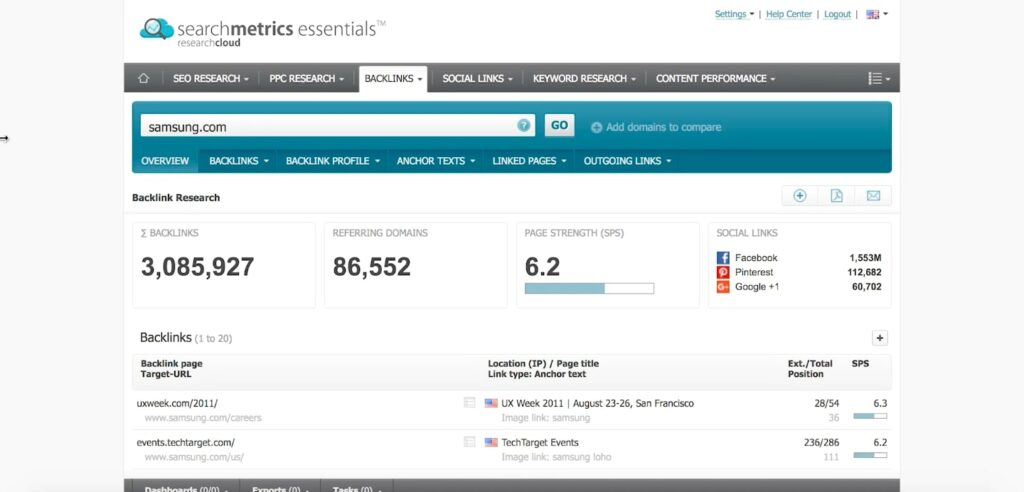Expand Backlinks table with plus button
1024x492 pixels.
coord(880,338)
